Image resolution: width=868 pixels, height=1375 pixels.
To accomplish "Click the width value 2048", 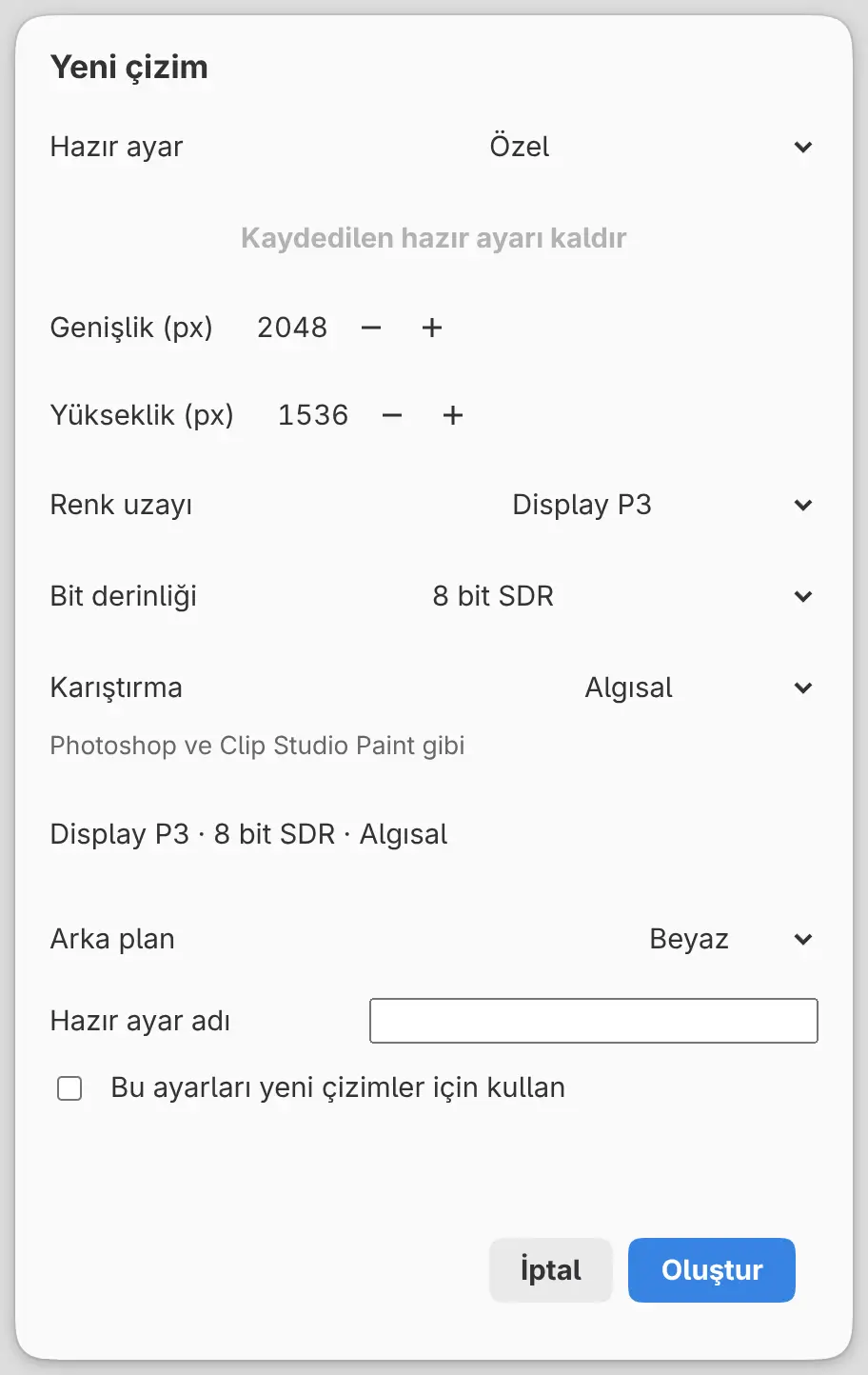I will coord(292,328).
